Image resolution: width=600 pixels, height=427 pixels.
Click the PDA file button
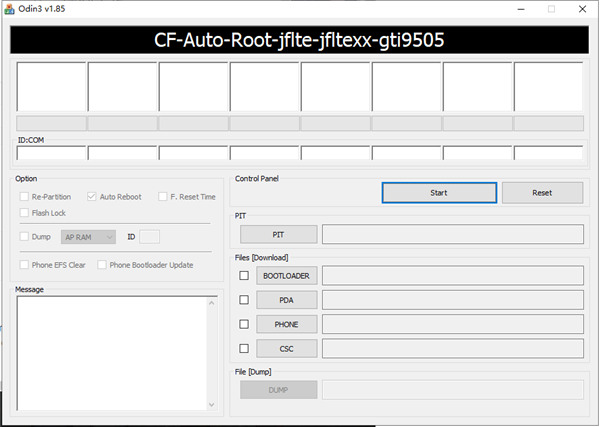click(x=287, y=300)
